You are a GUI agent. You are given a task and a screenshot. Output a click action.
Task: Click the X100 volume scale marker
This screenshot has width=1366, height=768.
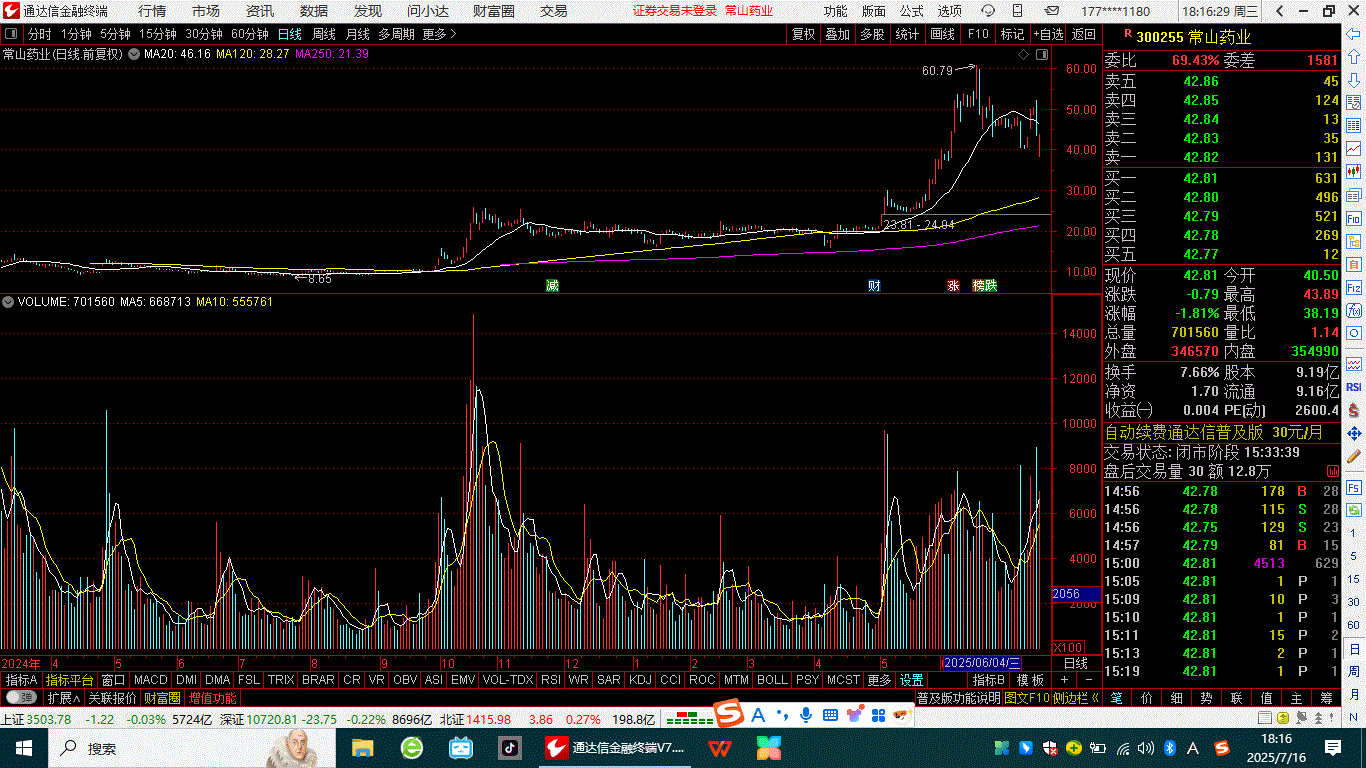1068,646
